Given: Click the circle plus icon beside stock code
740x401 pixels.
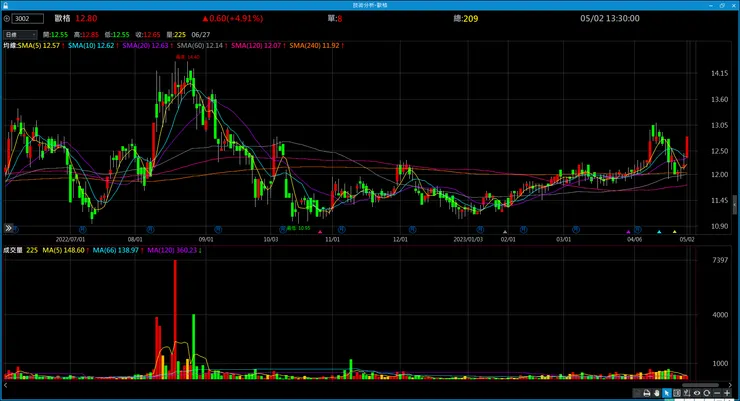Looking at the screenshot, I should (x=7, y=18).
